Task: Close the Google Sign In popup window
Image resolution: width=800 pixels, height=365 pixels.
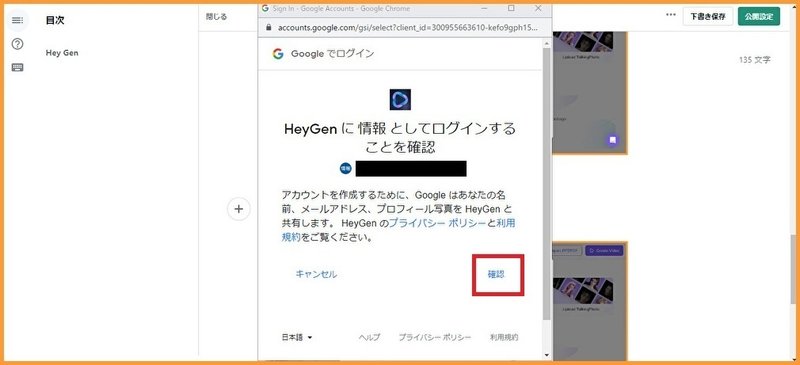Action: [538, 8]
